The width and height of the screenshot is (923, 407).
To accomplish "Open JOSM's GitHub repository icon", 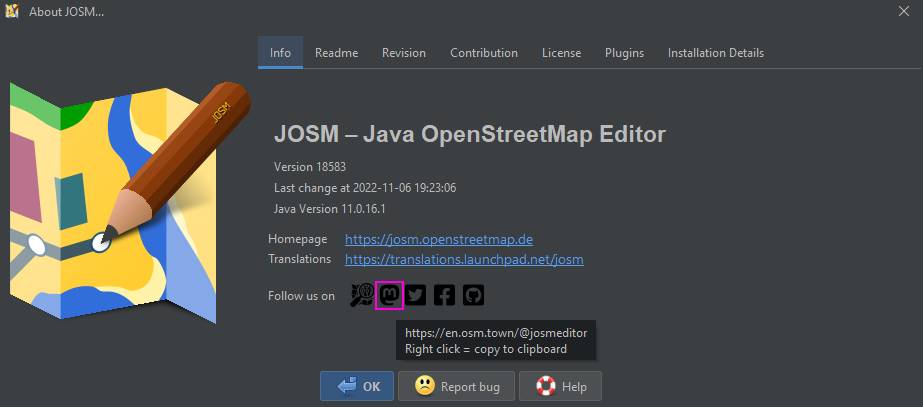I will (473, 295).
